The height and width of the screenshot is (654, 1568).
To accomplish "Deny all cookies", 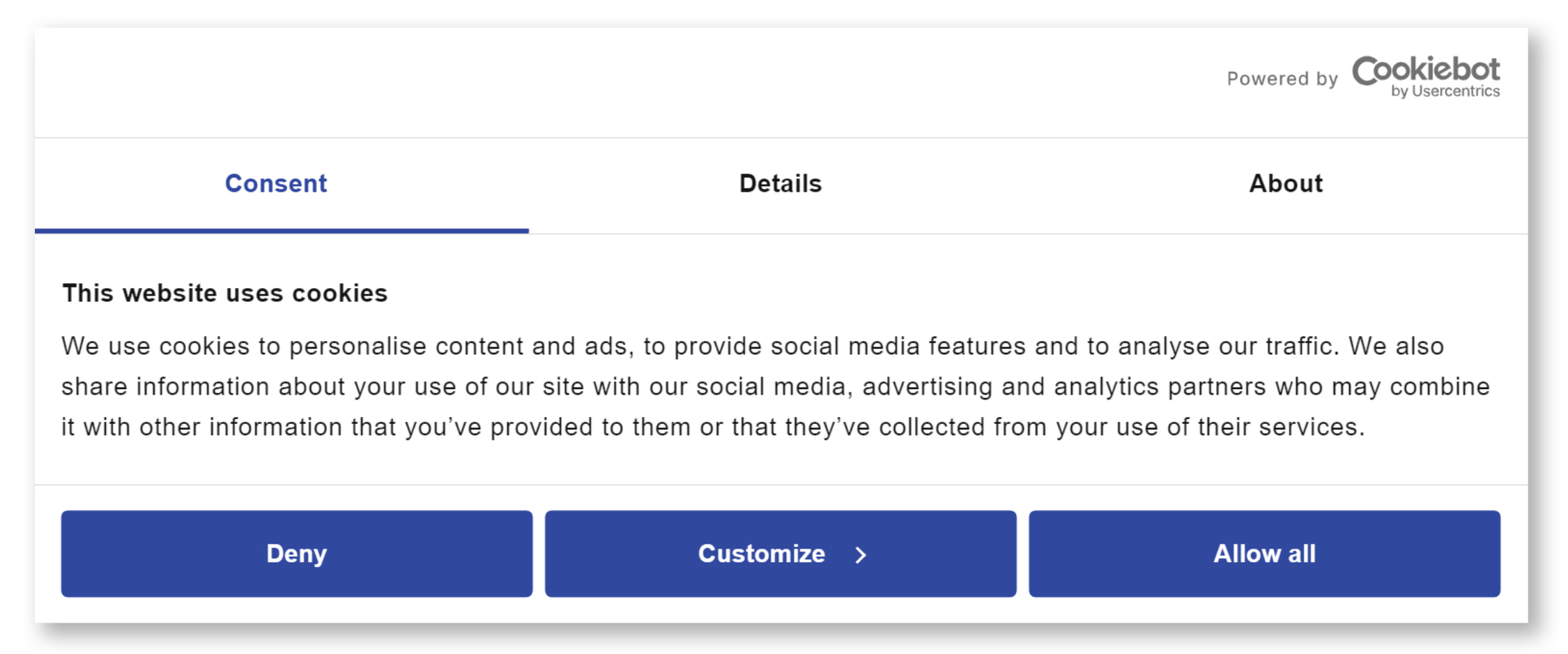I will click(297, 554).
